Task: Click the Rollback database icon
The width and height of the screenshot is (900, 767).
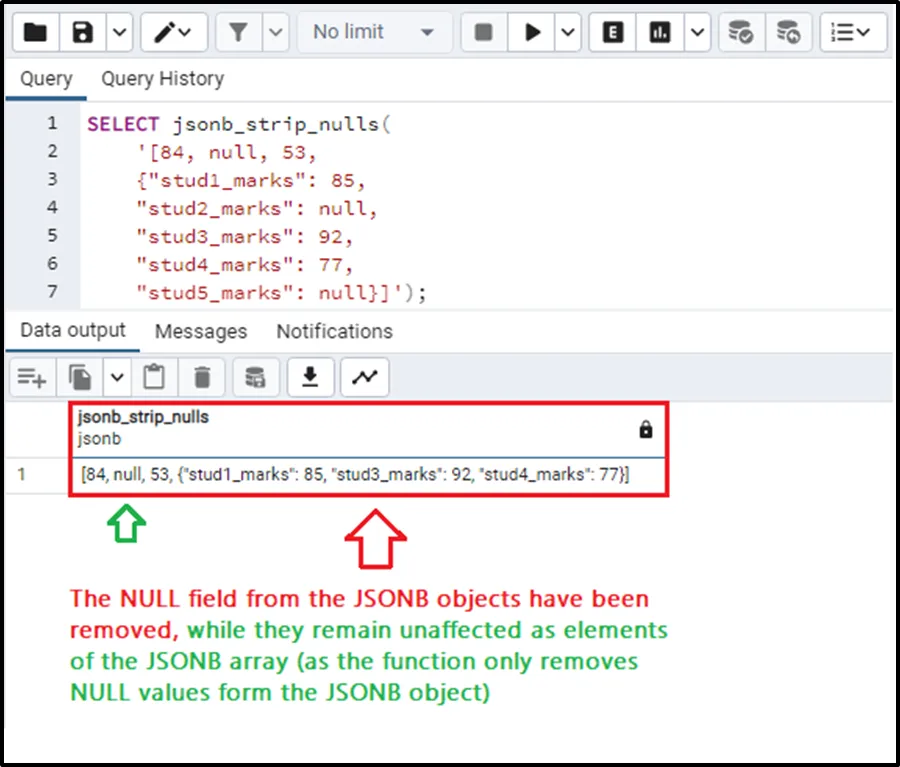Action: coord(789,33)
